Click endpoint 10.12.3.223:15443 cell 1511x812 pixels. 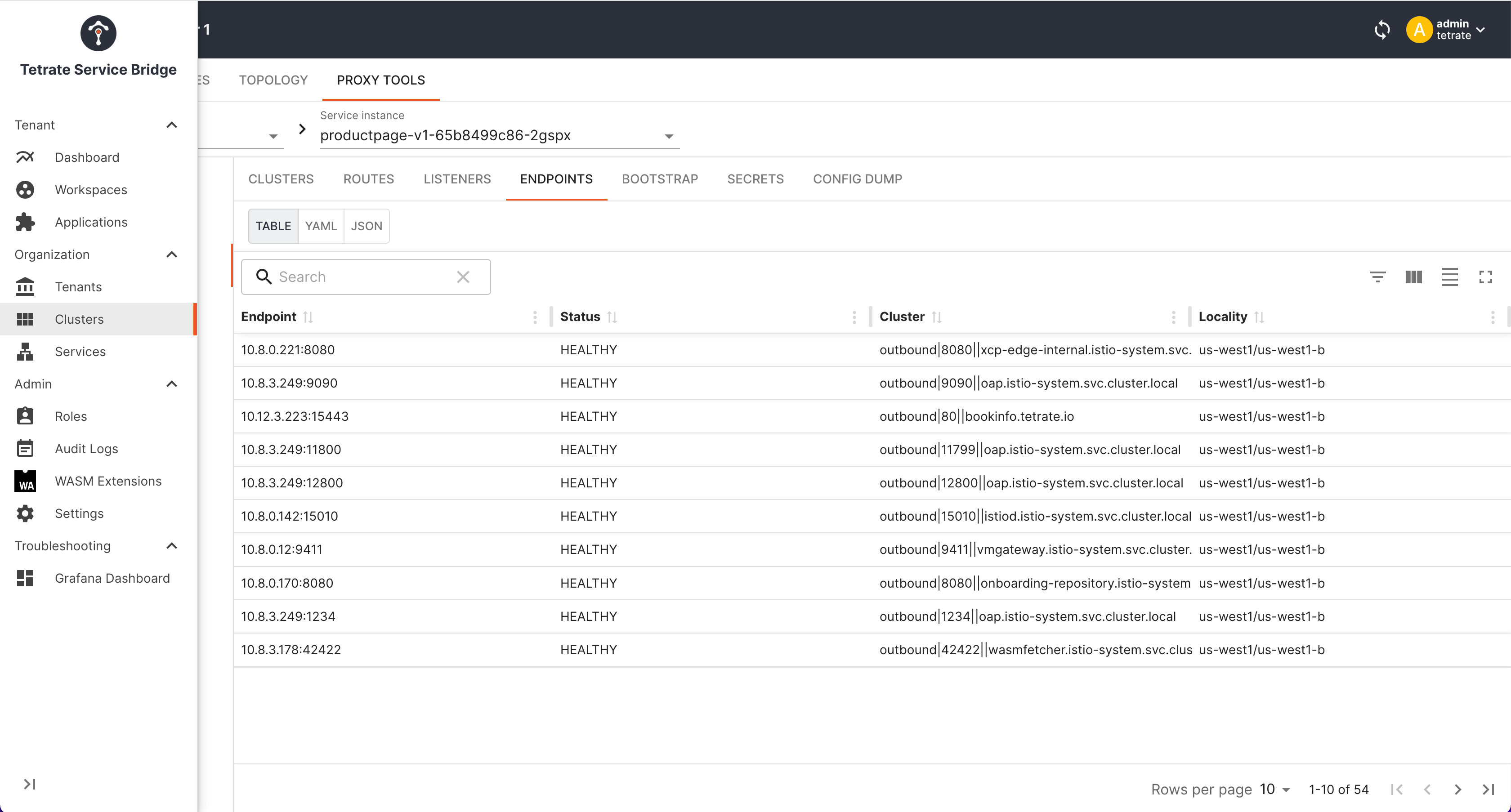click(x=295, y=416)
